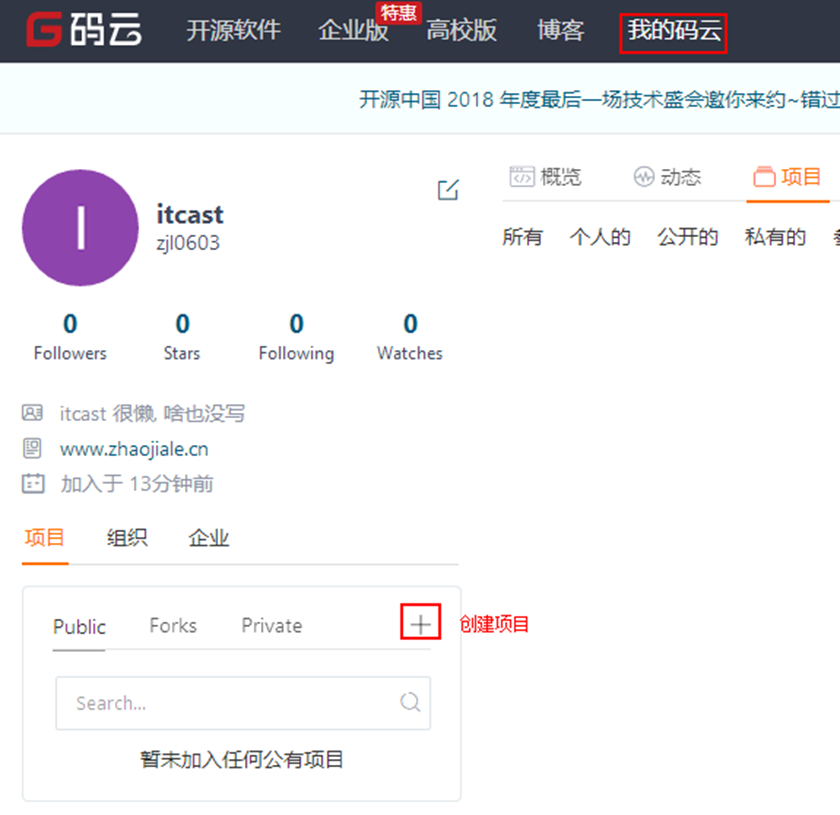The width and height of the screenshot is (840, 815).
Task: Switch to the 组织 tab
Action: [x=127, y=537]
